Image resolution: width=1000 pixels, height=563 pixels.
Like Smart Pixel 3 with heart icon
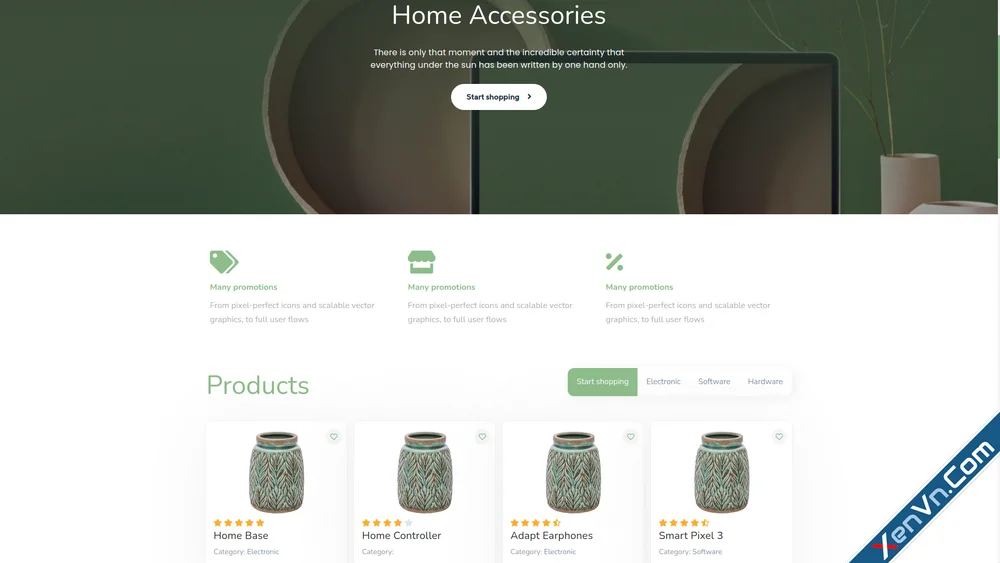[x=779, y=437]
